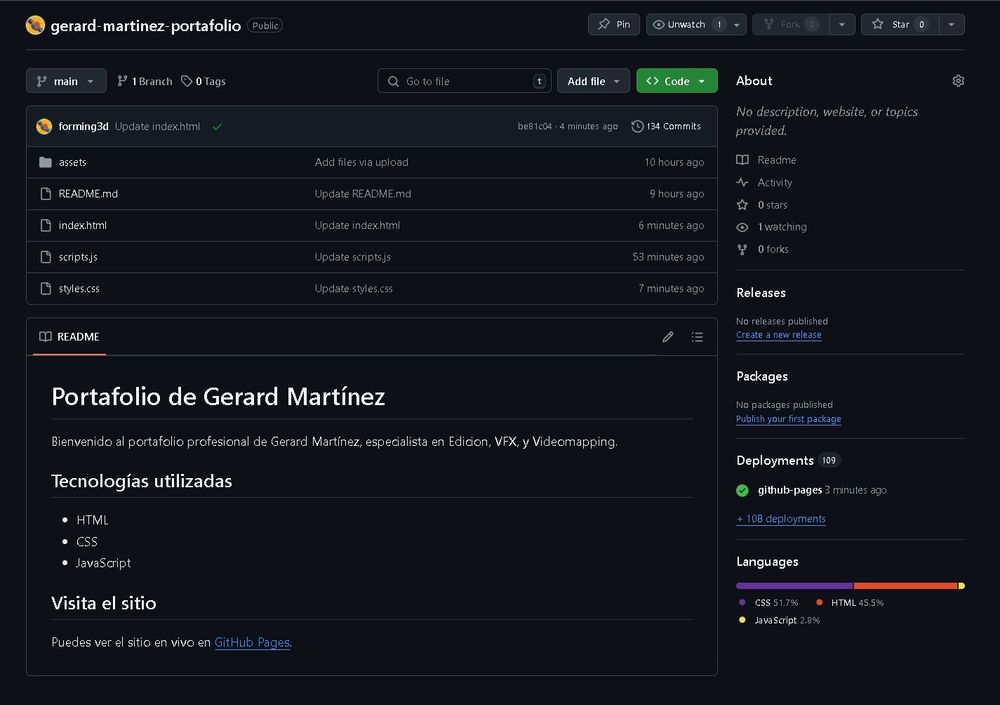Click the repository owner avatar beside the title

(x=35, y=25)
